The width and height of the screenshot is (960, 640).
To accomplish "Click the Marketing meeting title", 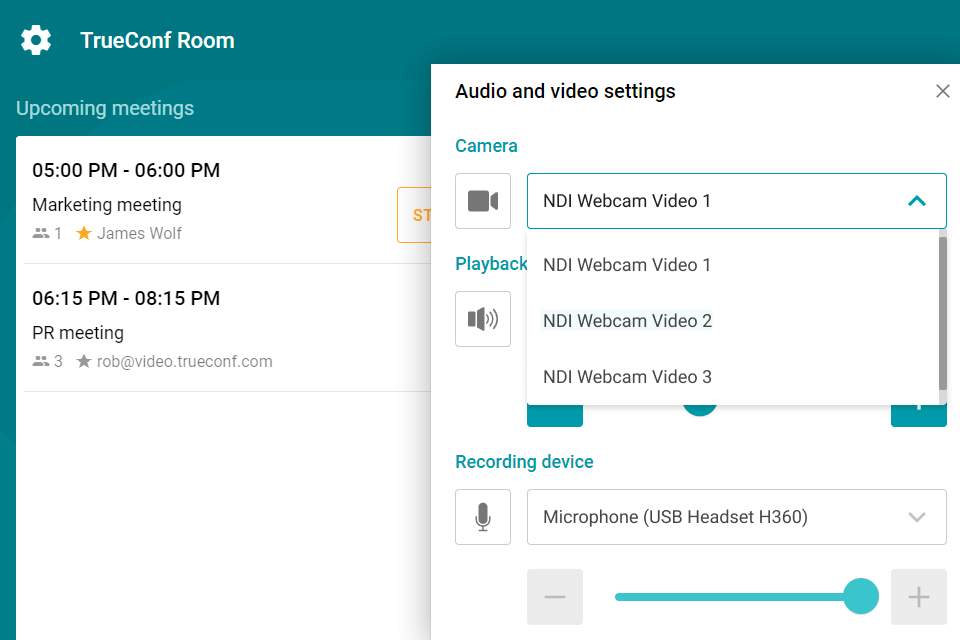I will [x=107, y=205].
